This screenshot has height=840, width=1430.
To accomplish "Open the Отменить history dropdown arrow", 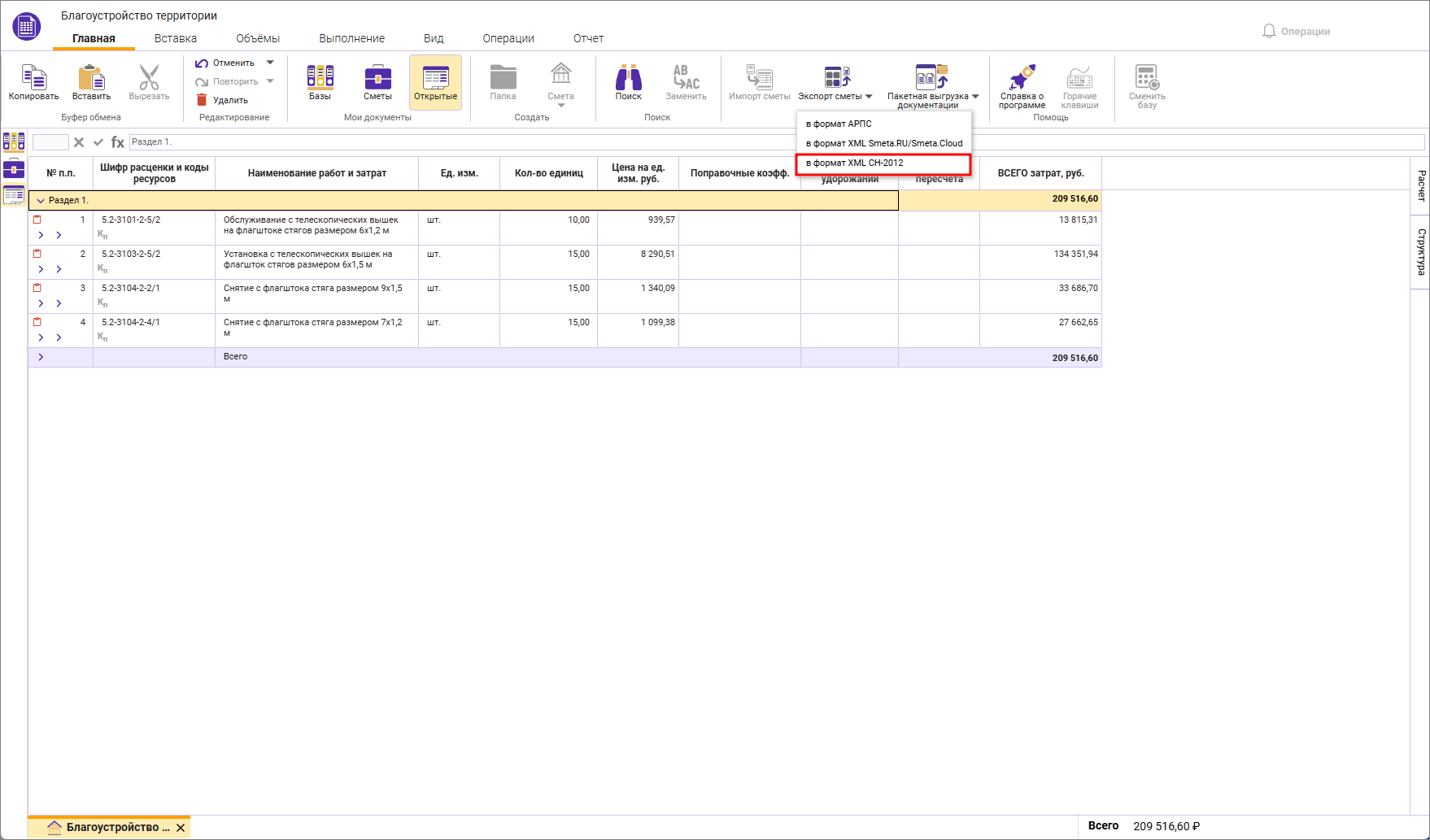I will coord(270,63).
